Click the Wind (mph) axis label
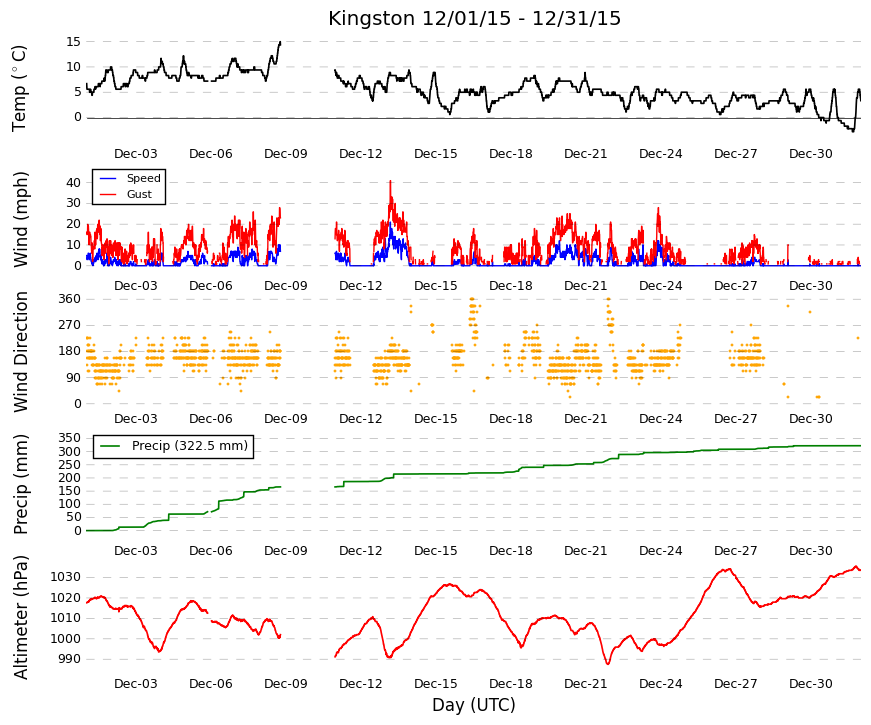Screen dimensions: 871x725 coord(20,219)
